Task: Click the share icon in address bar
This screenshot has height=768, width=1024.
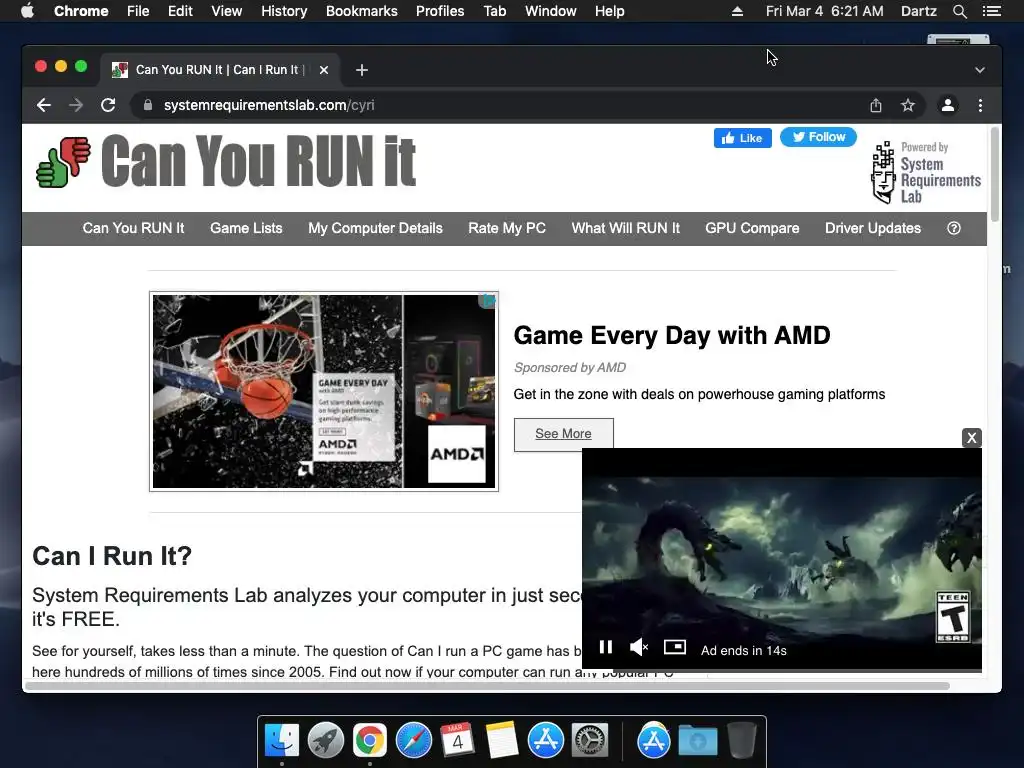Action: tap(876, 105)
